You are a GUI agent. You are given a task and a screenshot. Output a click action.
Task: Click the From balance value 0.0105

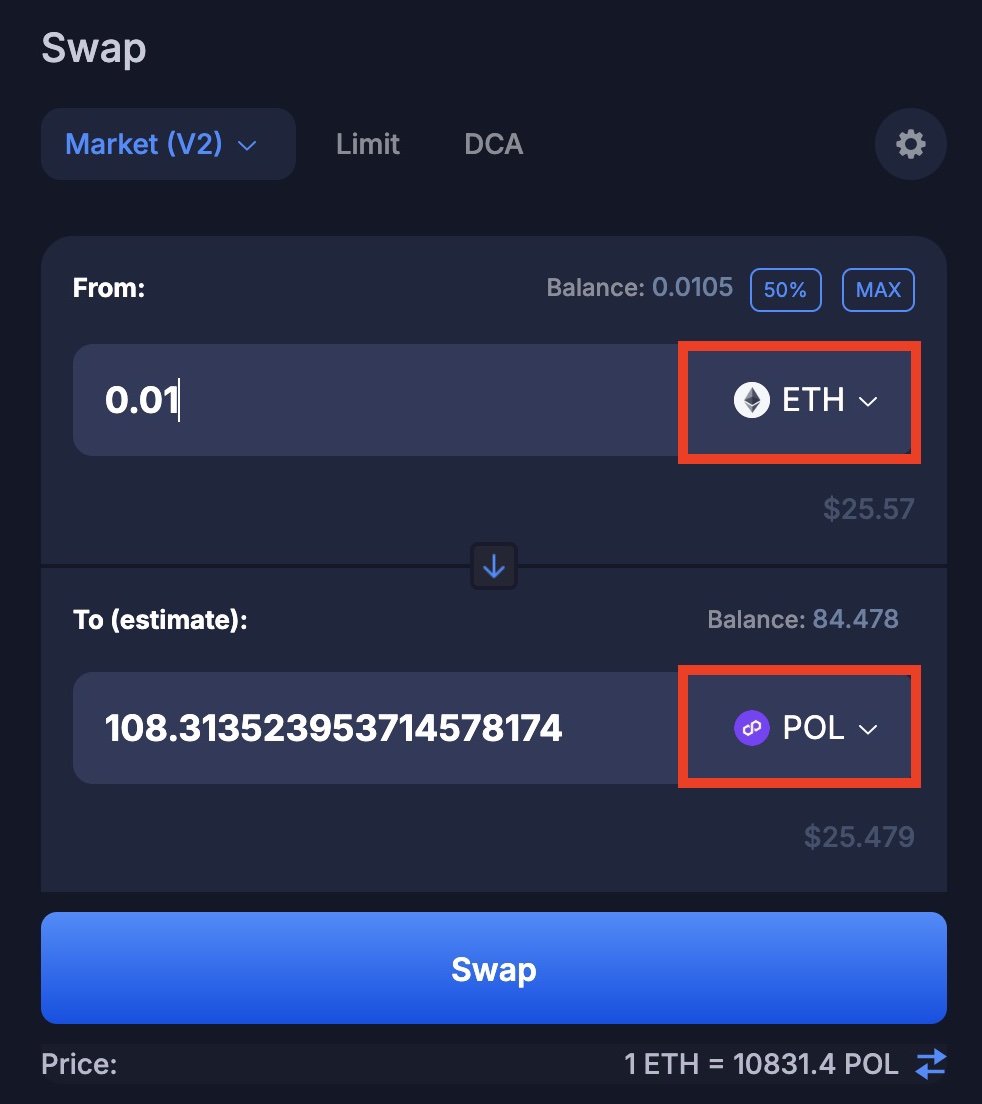[x=692, y=287]
